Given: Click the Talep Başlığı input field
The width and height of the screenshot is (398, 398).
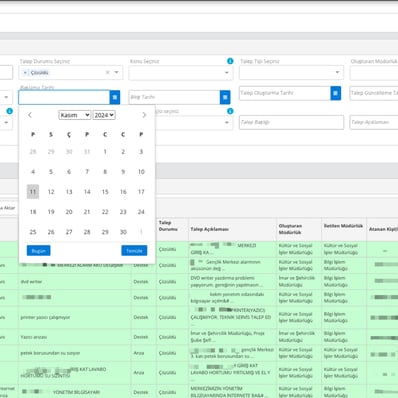Looking at the screenshot, I should [x=291, y=122].
